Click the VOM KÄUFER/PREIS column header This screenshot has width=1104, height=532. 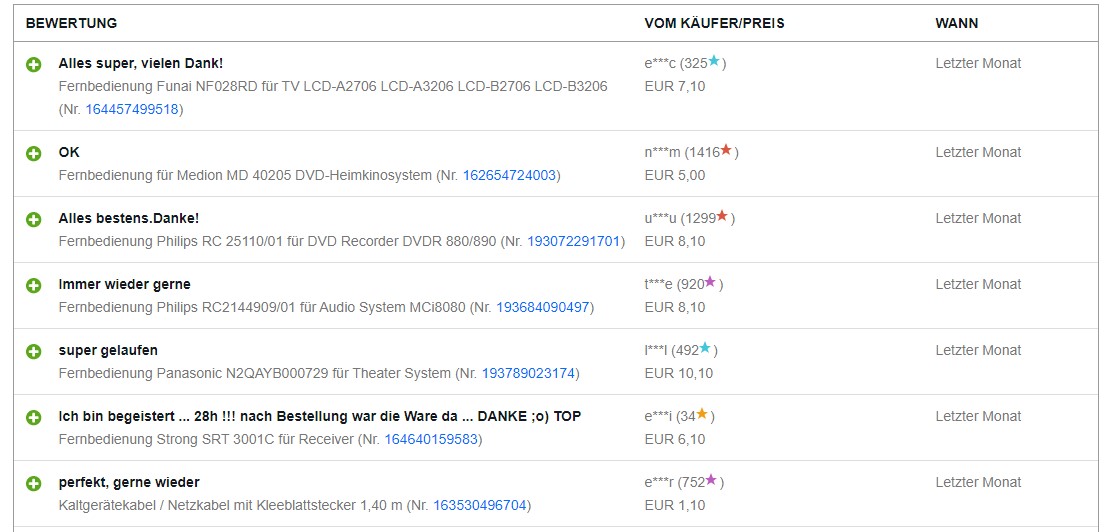[714, 23]
